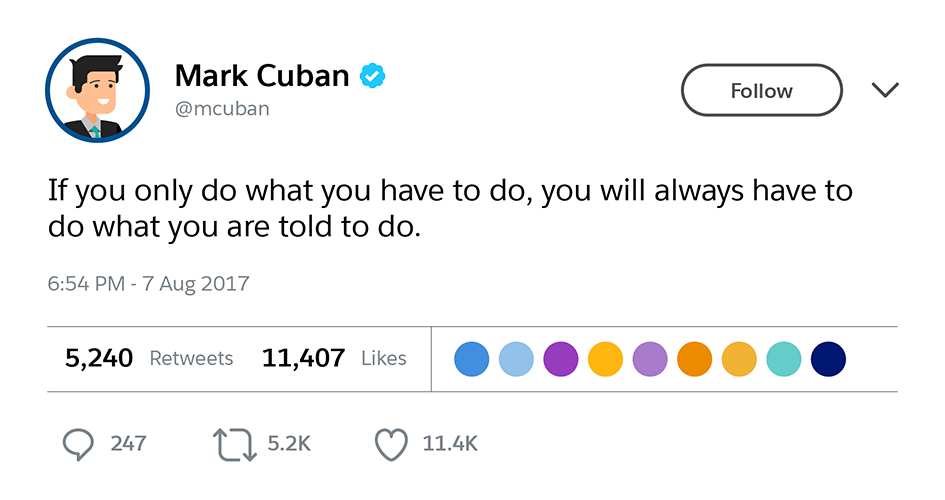Viewport: 945px width, 500px height.
Task: Open the Mark Cuban profile name
Action: click(x=262, y=76)
